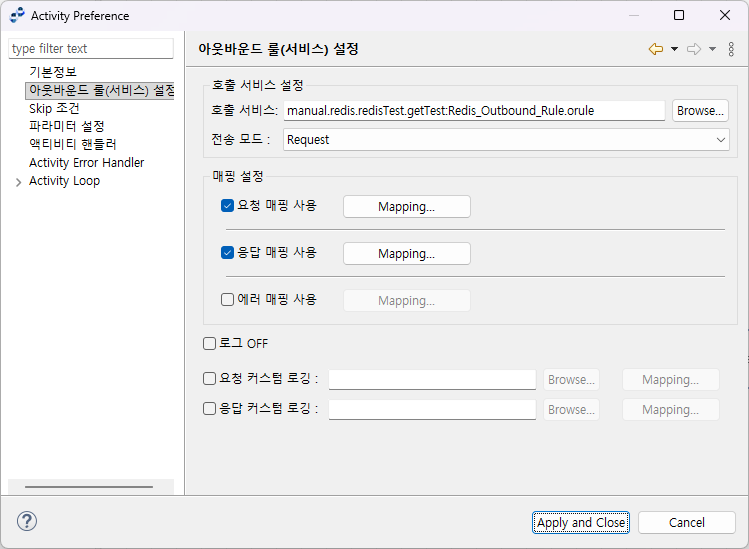Uncheck the 응답 매핑 사용 checkbox

click(227, 253)
